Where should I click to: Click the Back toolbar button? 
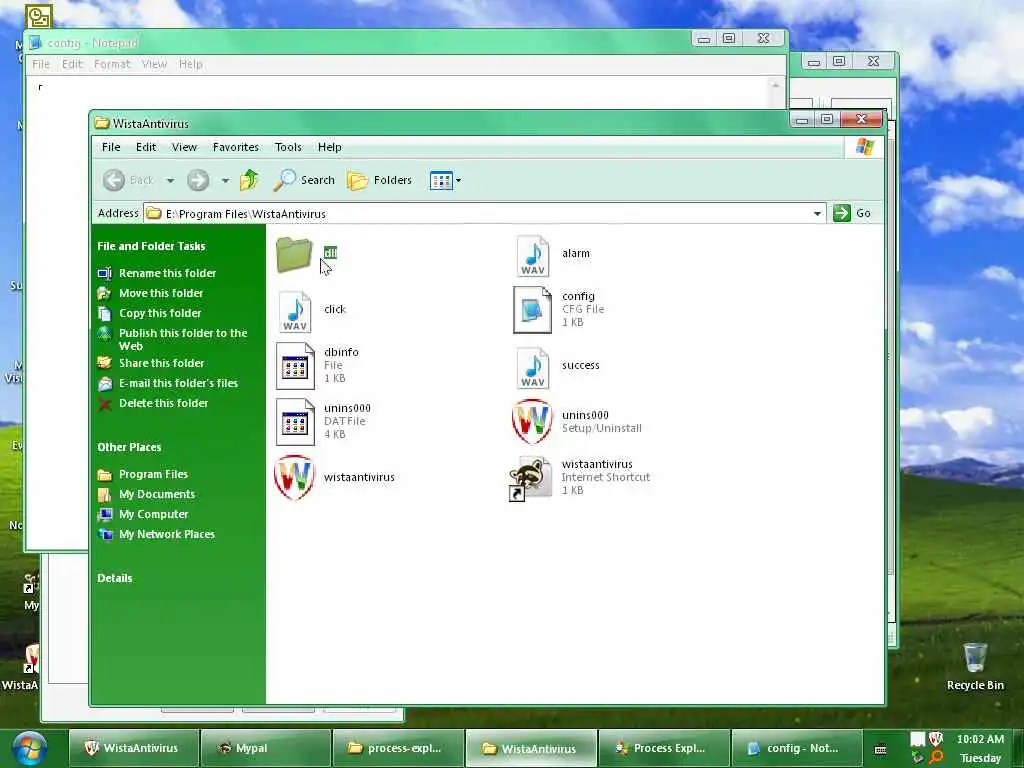point(128,180)
